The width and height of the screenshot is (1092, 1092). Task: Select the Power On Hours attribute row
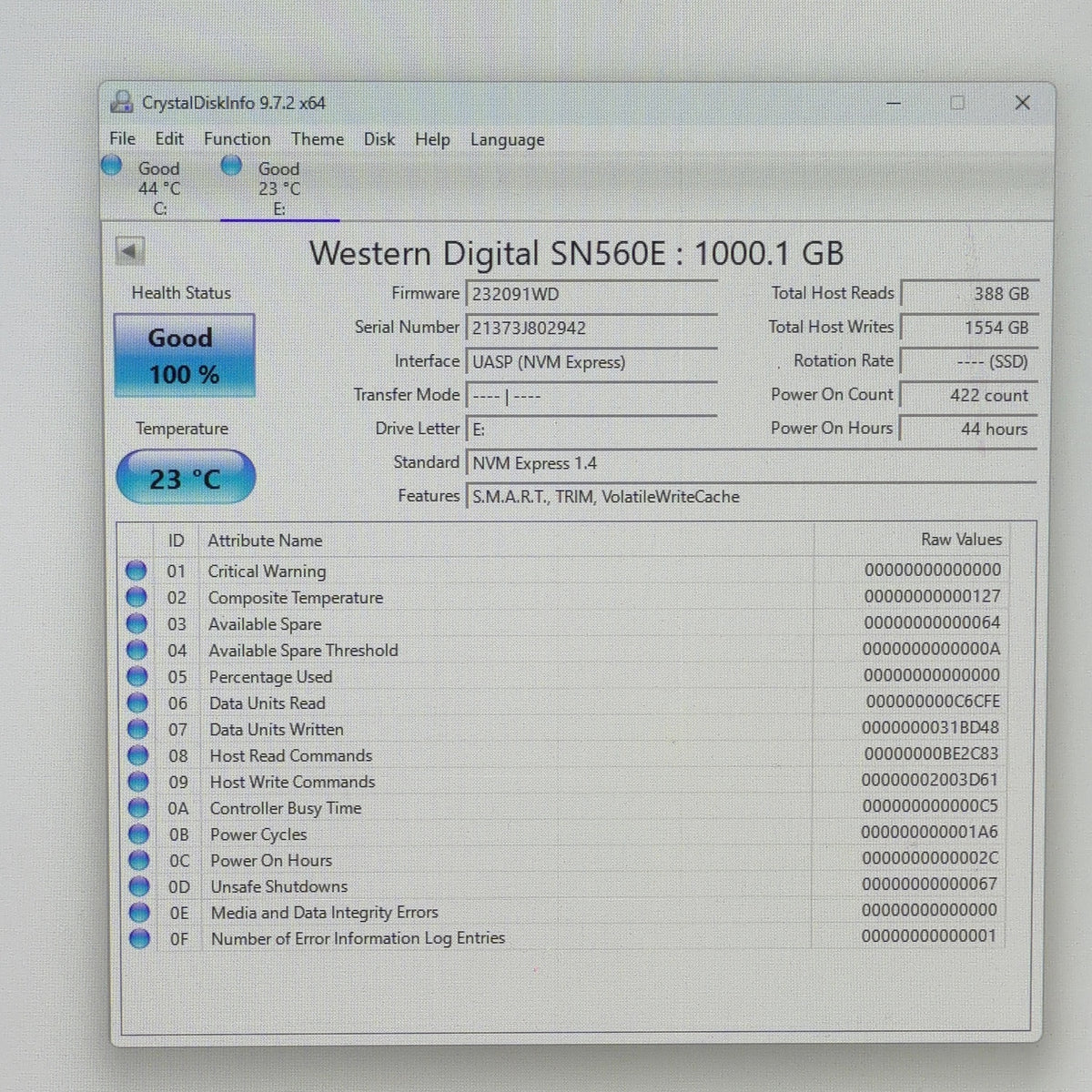click(566, 860)
